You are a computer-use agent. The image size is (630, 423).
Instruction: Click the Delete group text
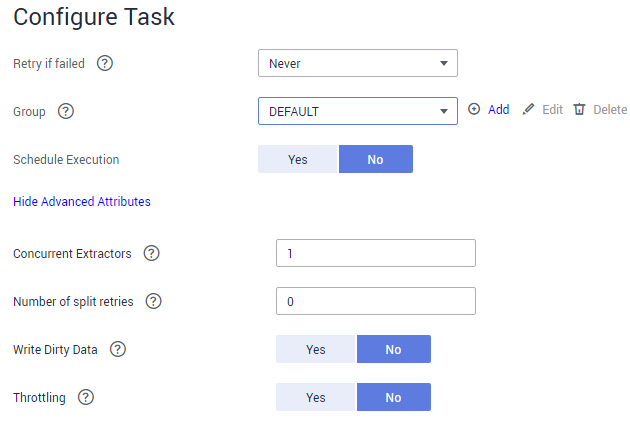pos(610,109)
